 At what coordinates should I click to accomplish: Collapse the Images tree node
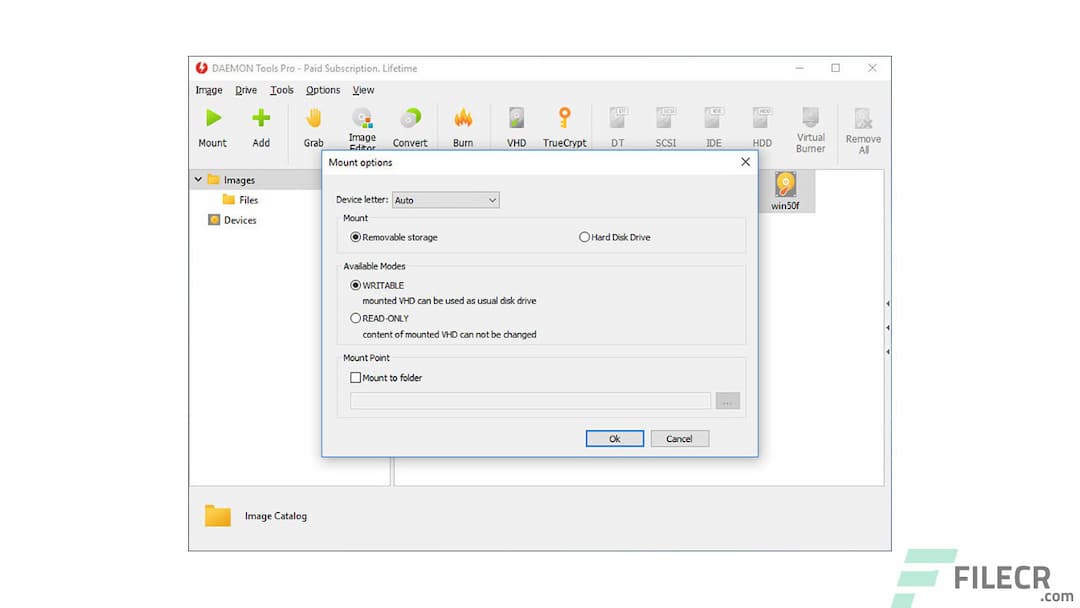click(x=198, y=179)
